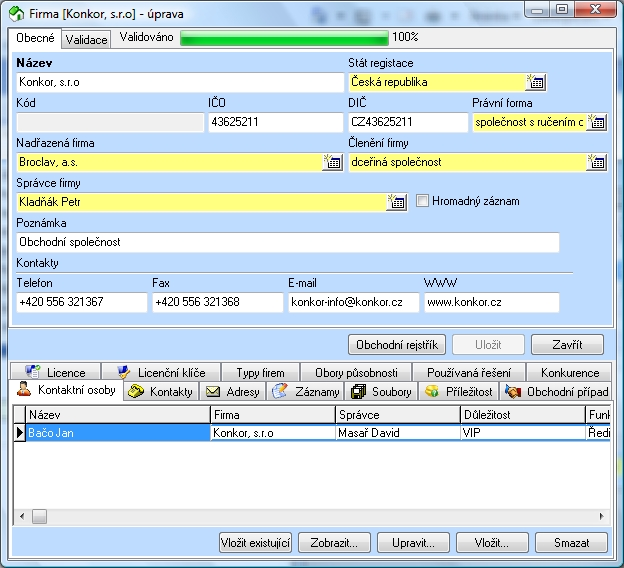The image size is (624, 568).
Task: Focus the Kód input field
Action: [x=110, y=122]
